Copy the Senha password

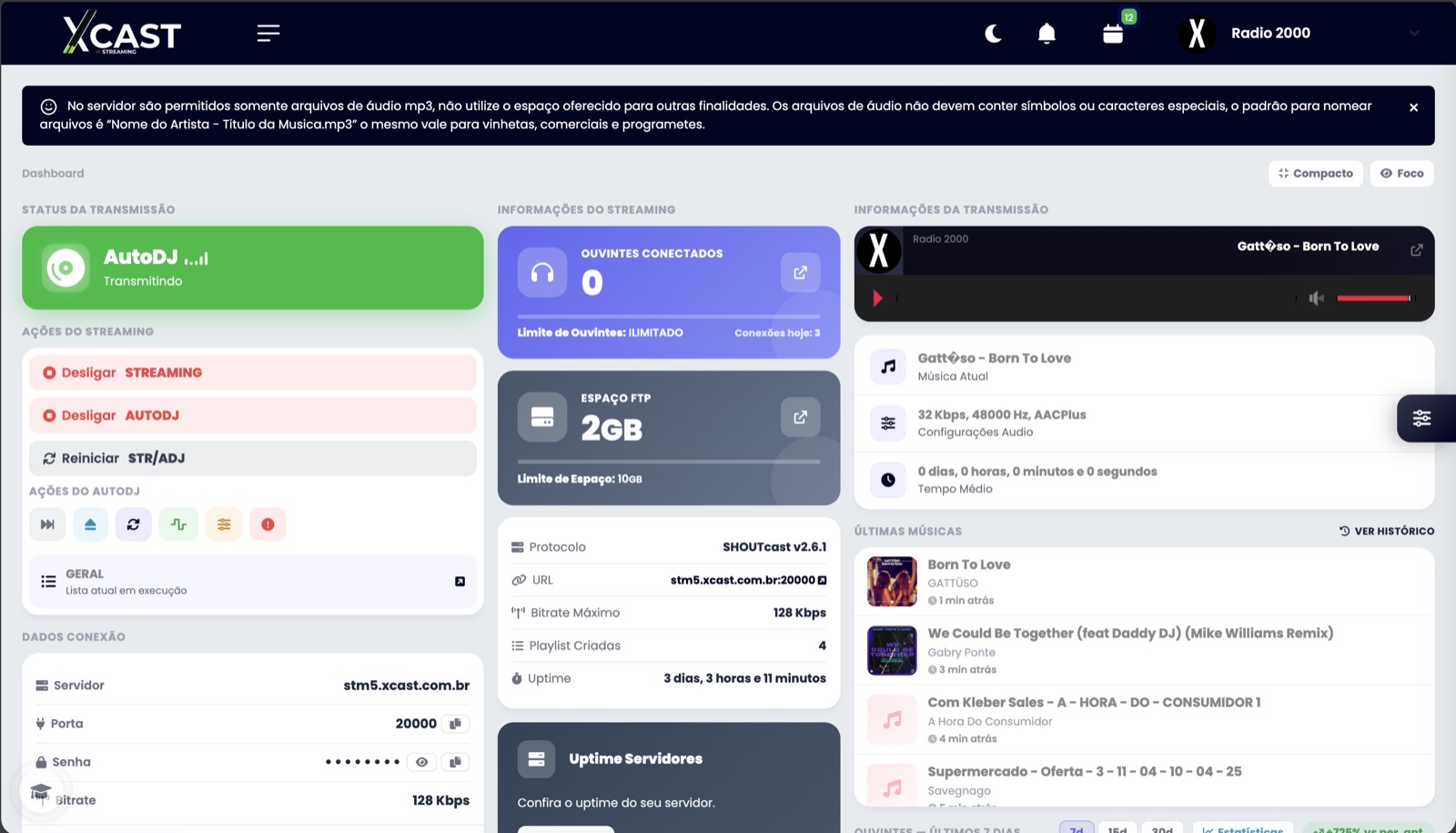(455, 762)
